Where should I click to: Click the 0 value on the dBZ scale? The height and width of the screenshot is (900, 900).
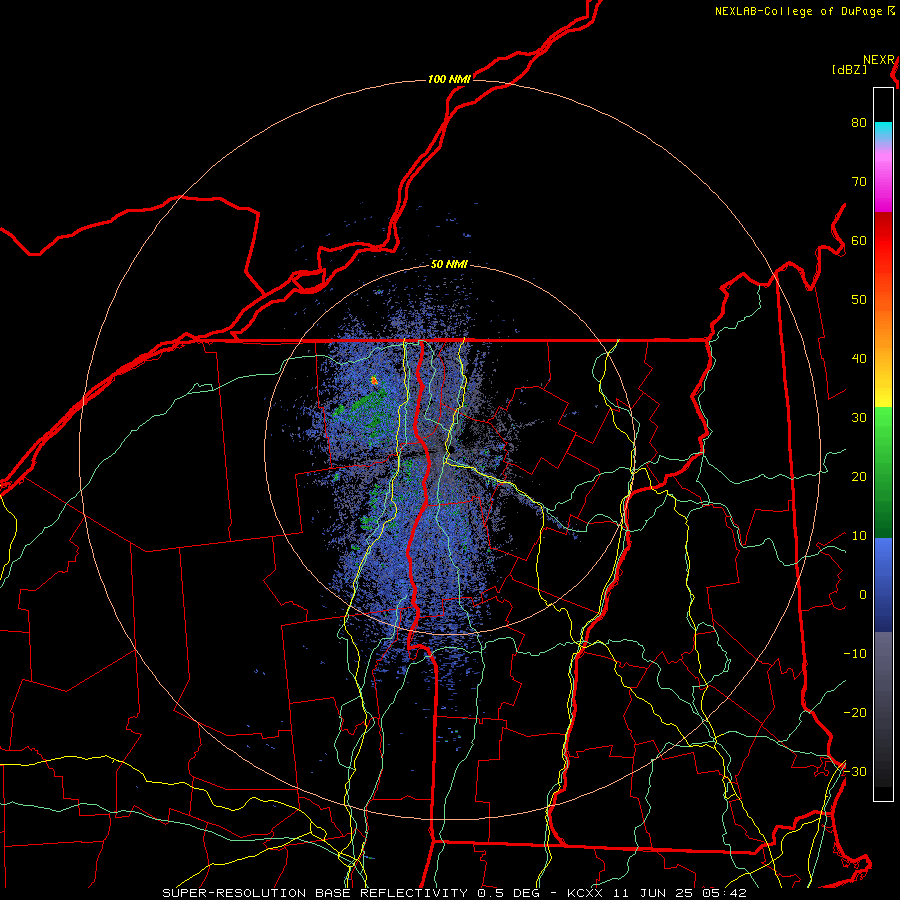(x=863, y=595)
